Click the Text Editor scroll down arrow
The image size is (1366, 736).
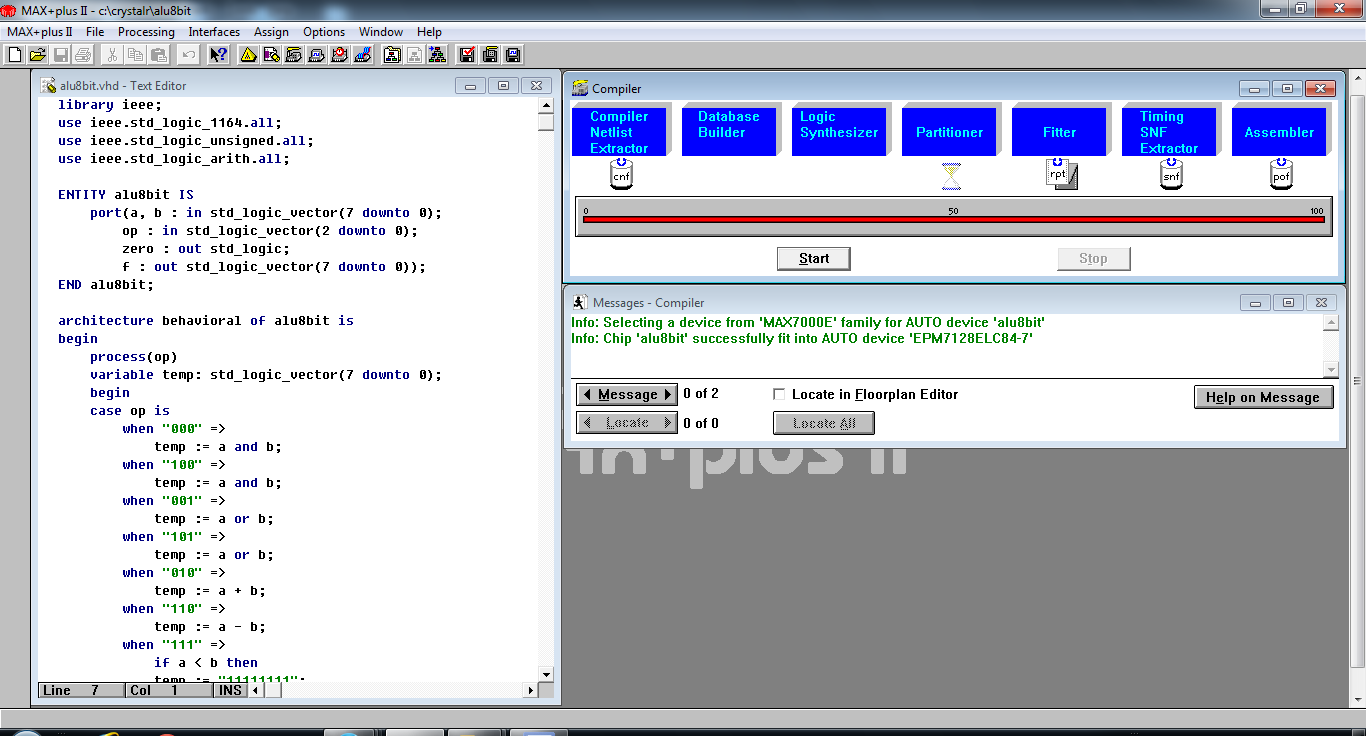click(x=545, y=675)
